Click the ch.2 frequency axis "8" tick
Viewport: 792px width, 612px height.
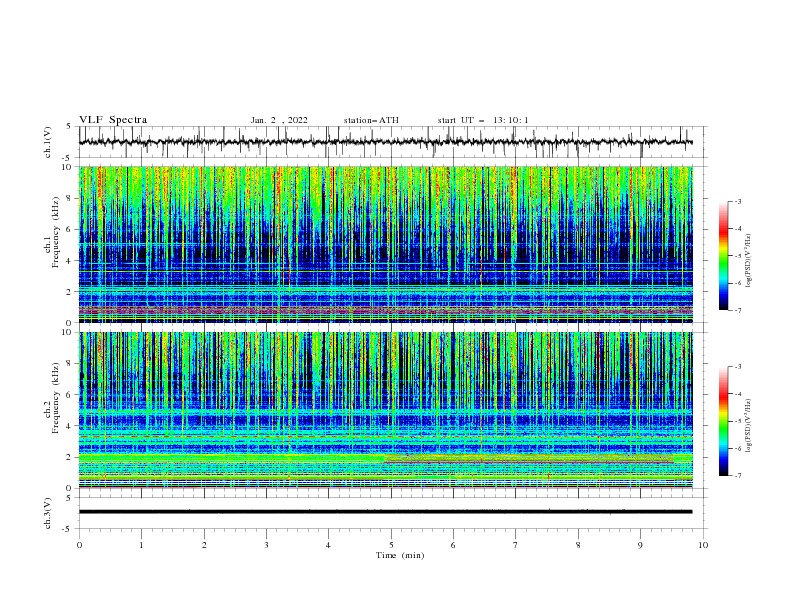(69, 364)
